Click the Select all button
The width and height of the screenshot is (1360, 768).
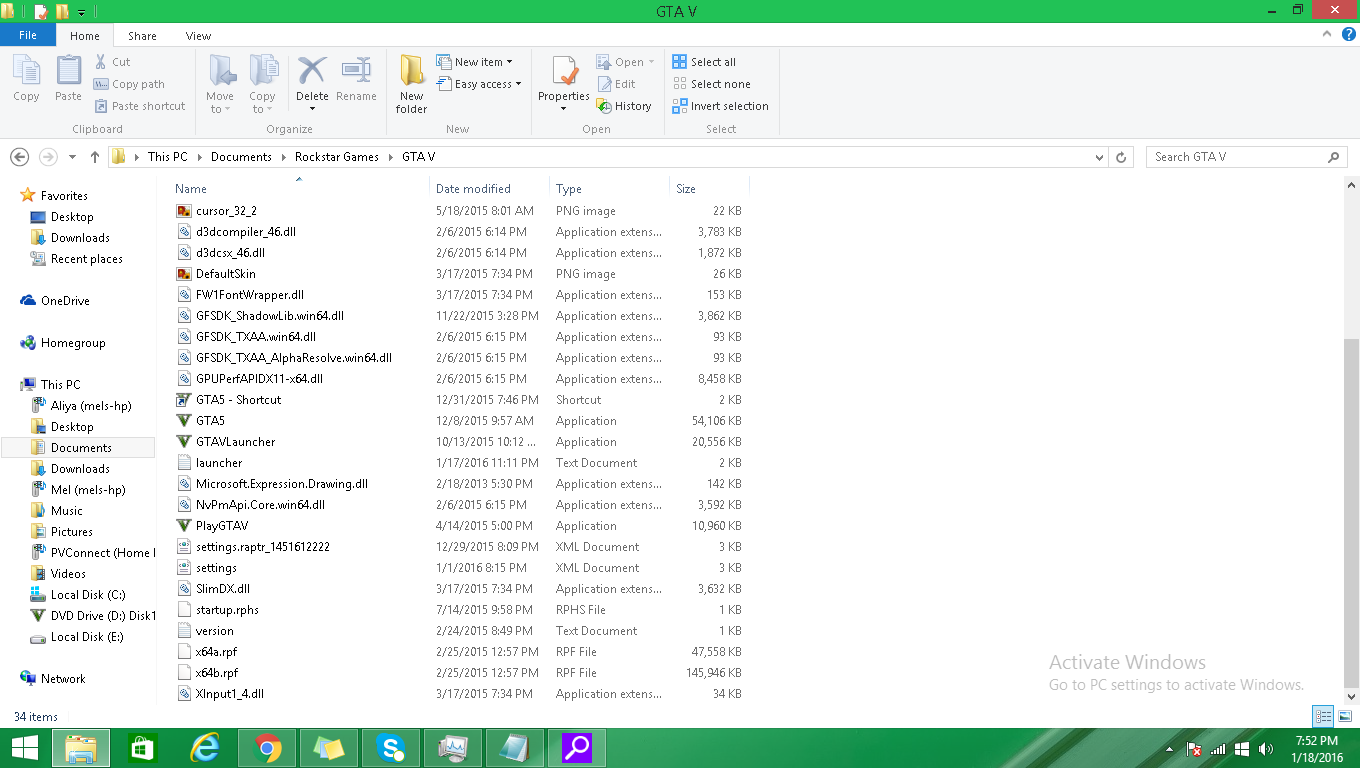click(x=704, y=62)
